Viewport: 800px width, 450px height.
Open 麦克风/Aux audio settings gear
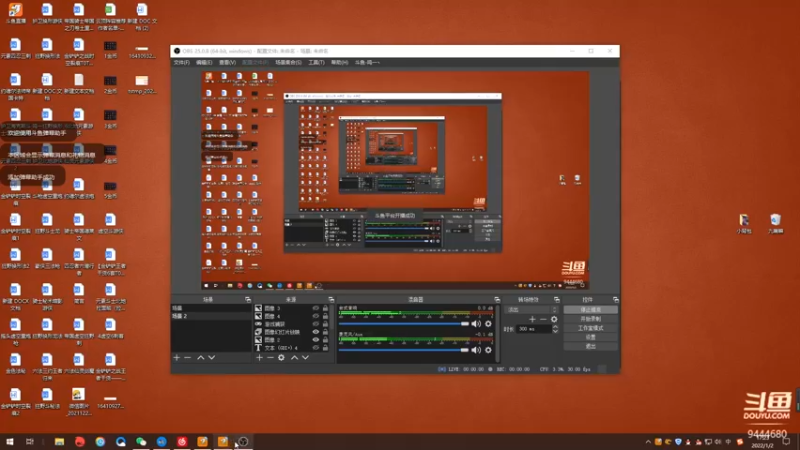point(488,350)
